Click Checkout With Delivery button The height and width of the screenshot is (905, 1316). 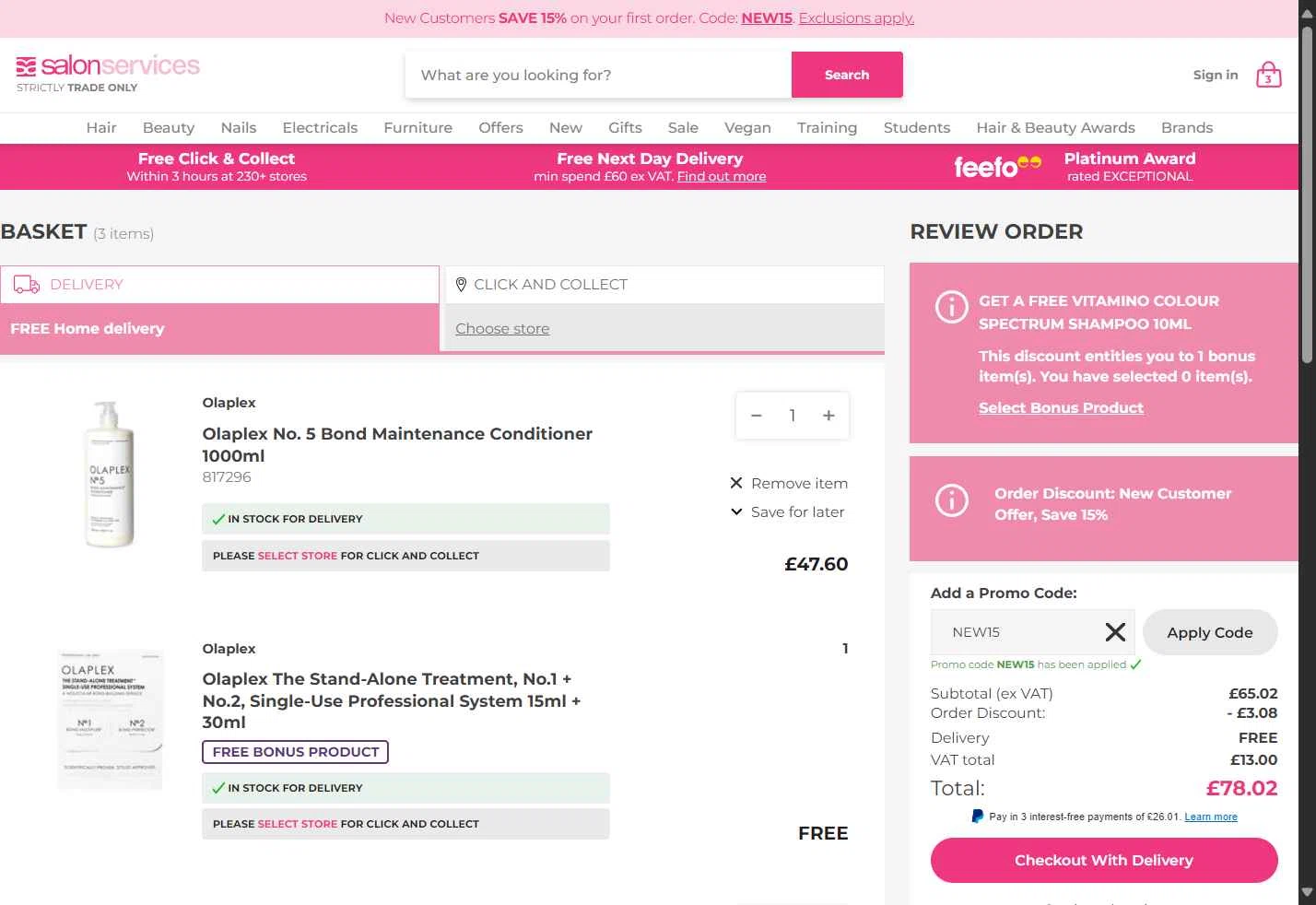click(x=1104, y=860)
